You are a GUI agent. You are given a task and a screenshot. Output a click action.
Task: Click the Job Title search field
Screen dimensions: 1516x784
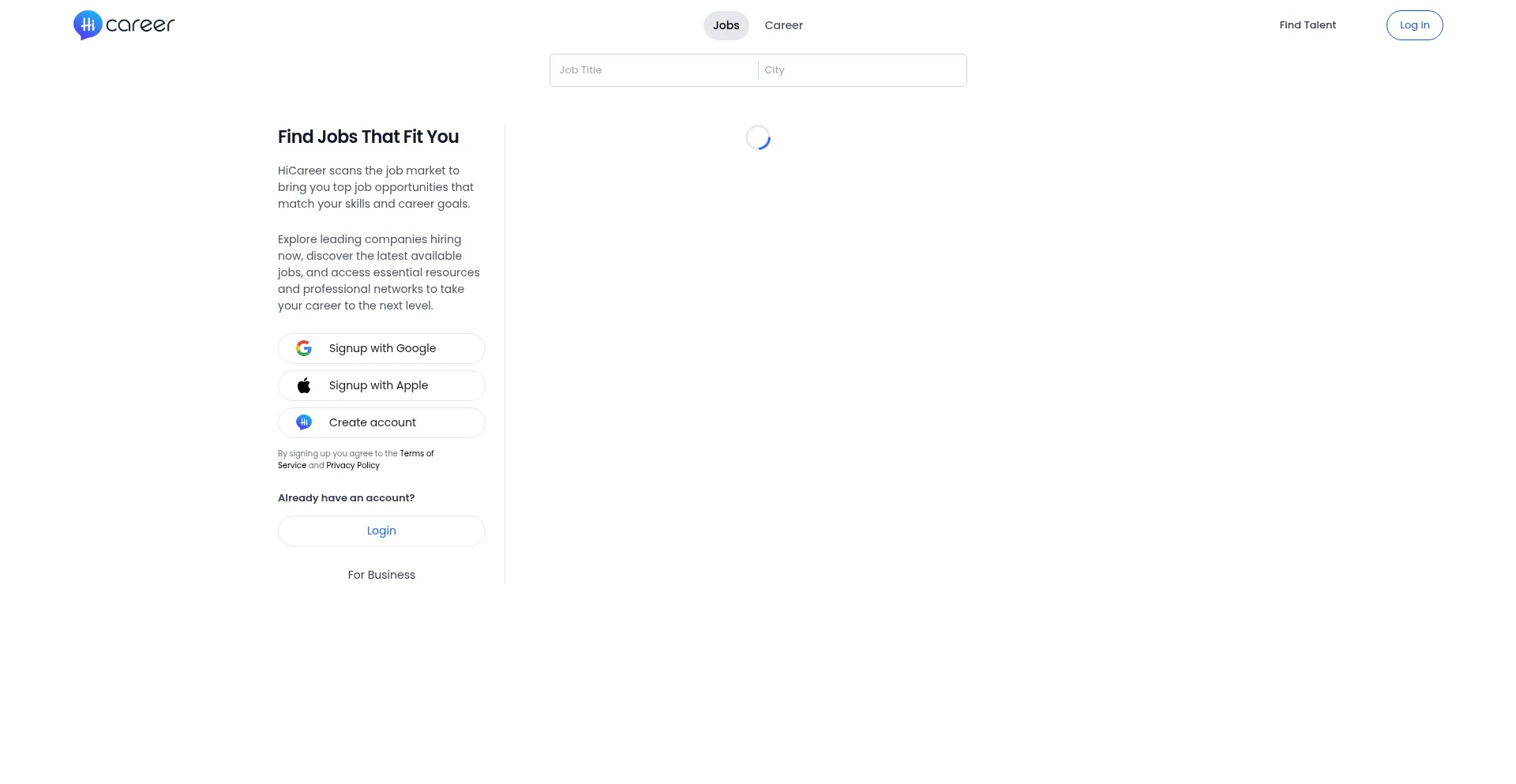tap(654, 69)
